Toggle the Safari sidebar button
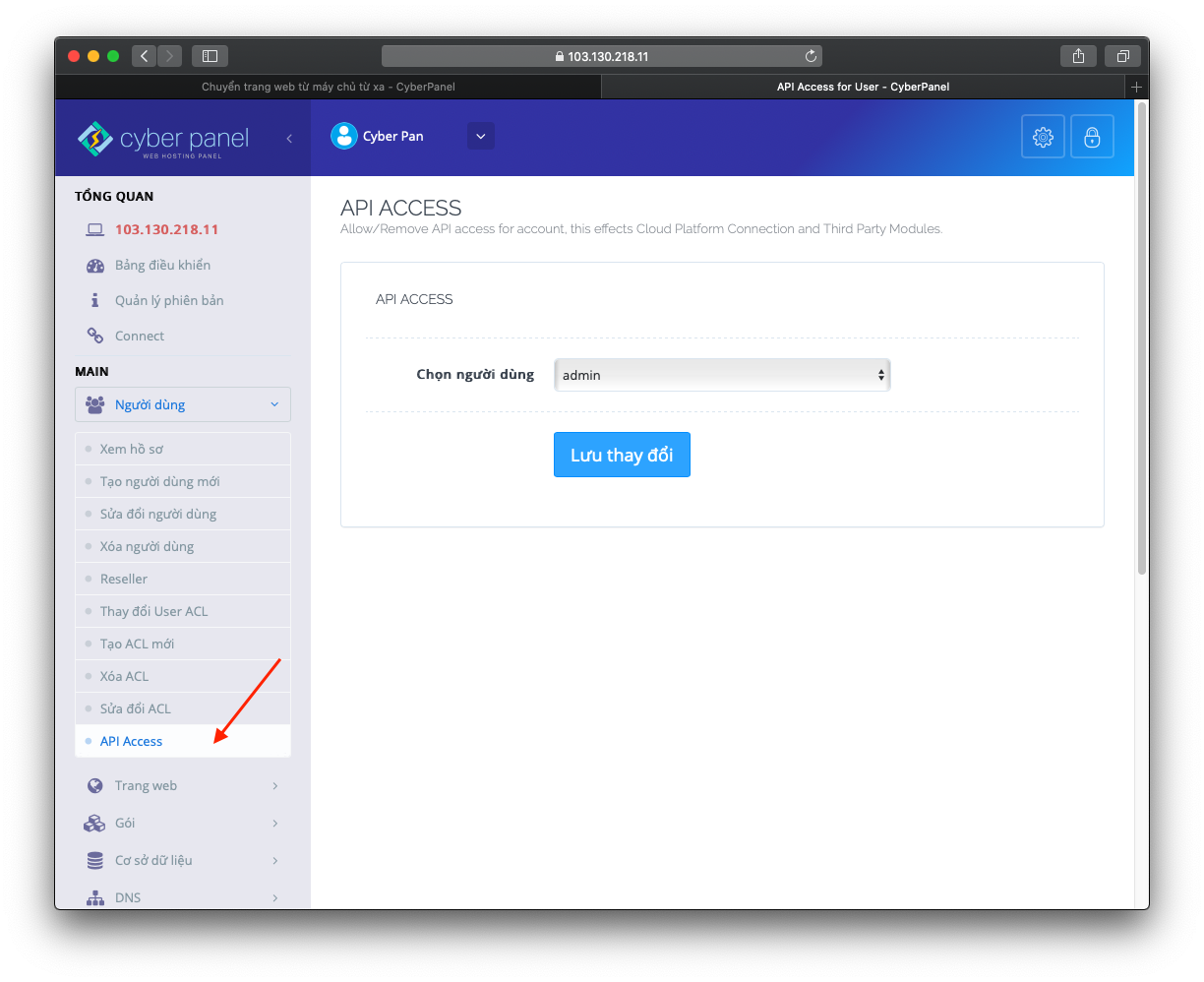The image size is (1204, 982). pyautogui.click(x=210, y=56)
